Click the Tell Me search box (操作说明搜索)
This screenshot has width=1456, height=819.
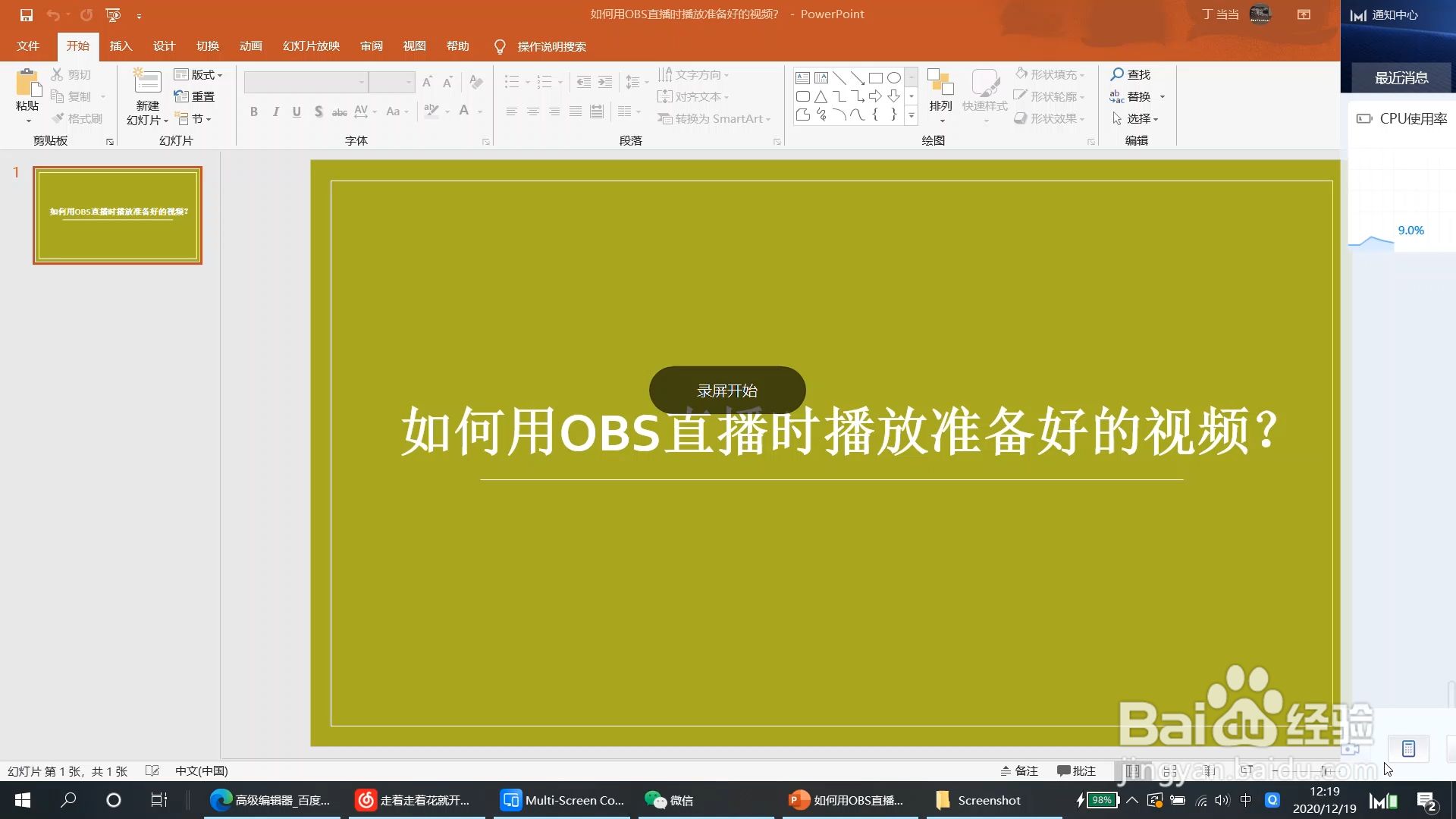coord(551,46)
